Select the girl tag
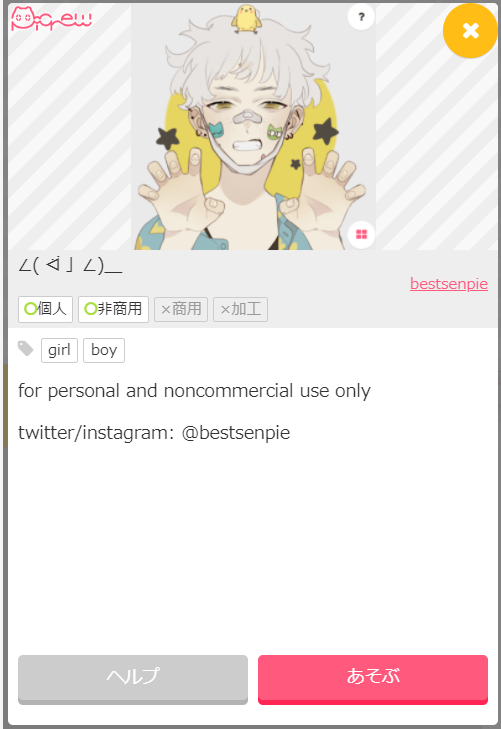 click(59, 350)
